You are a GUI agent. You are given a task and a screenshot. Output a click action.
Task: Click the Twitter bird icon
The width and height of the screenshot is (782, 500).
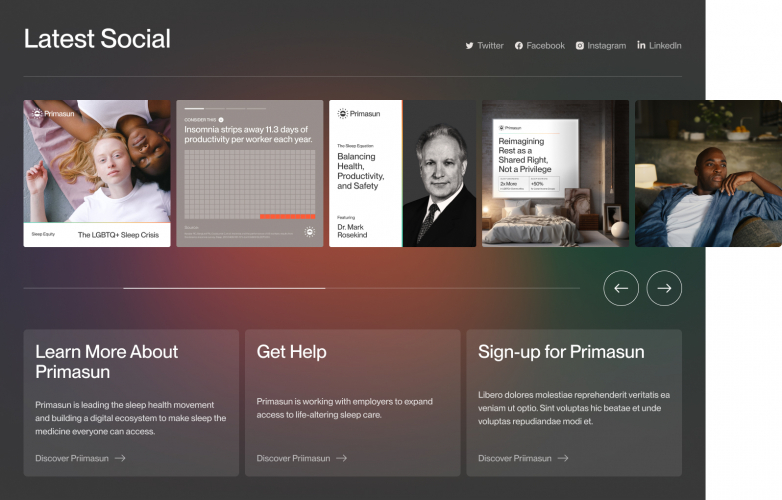[469, 46]
